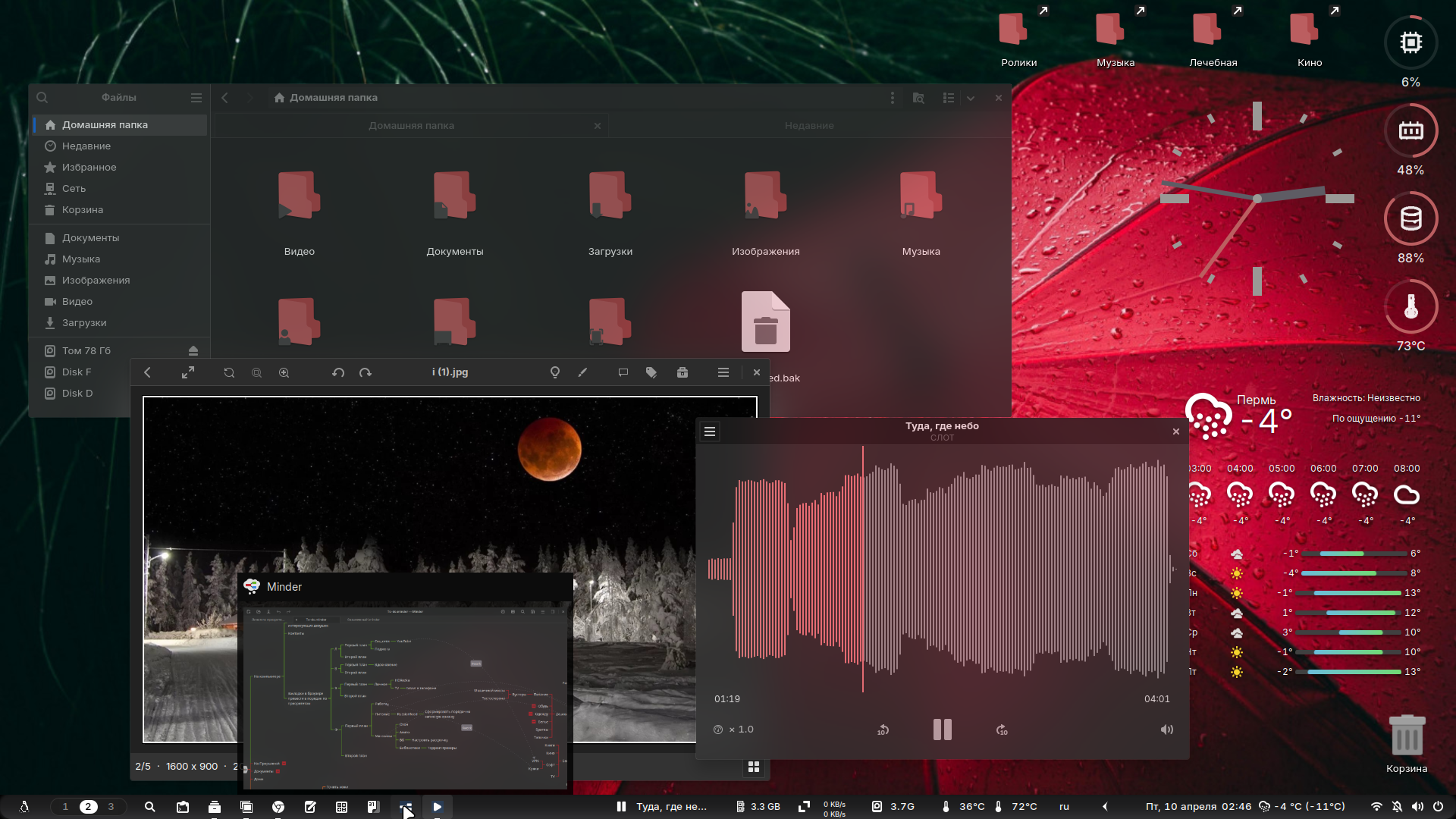Seek within the audio waveform
The image size is (1456, 819).
pyautogui.click(x=986, y=569)
